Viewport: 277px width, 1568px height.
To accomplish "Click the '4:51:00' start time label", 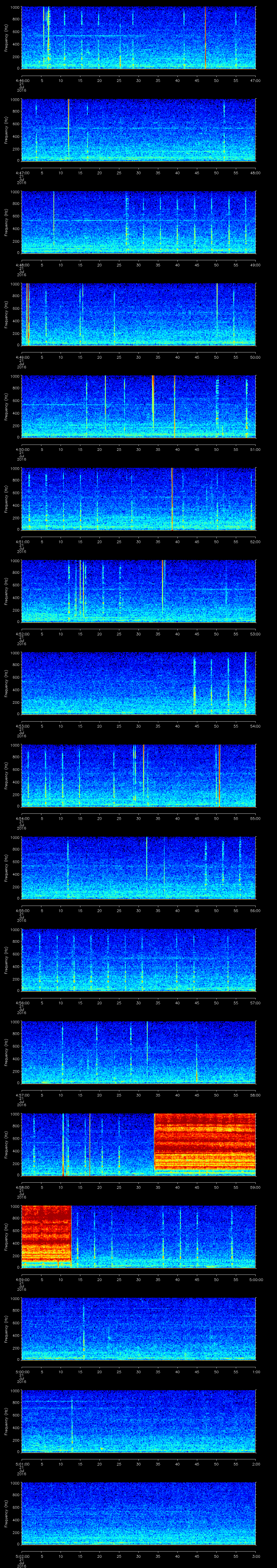I will (22, 542).
